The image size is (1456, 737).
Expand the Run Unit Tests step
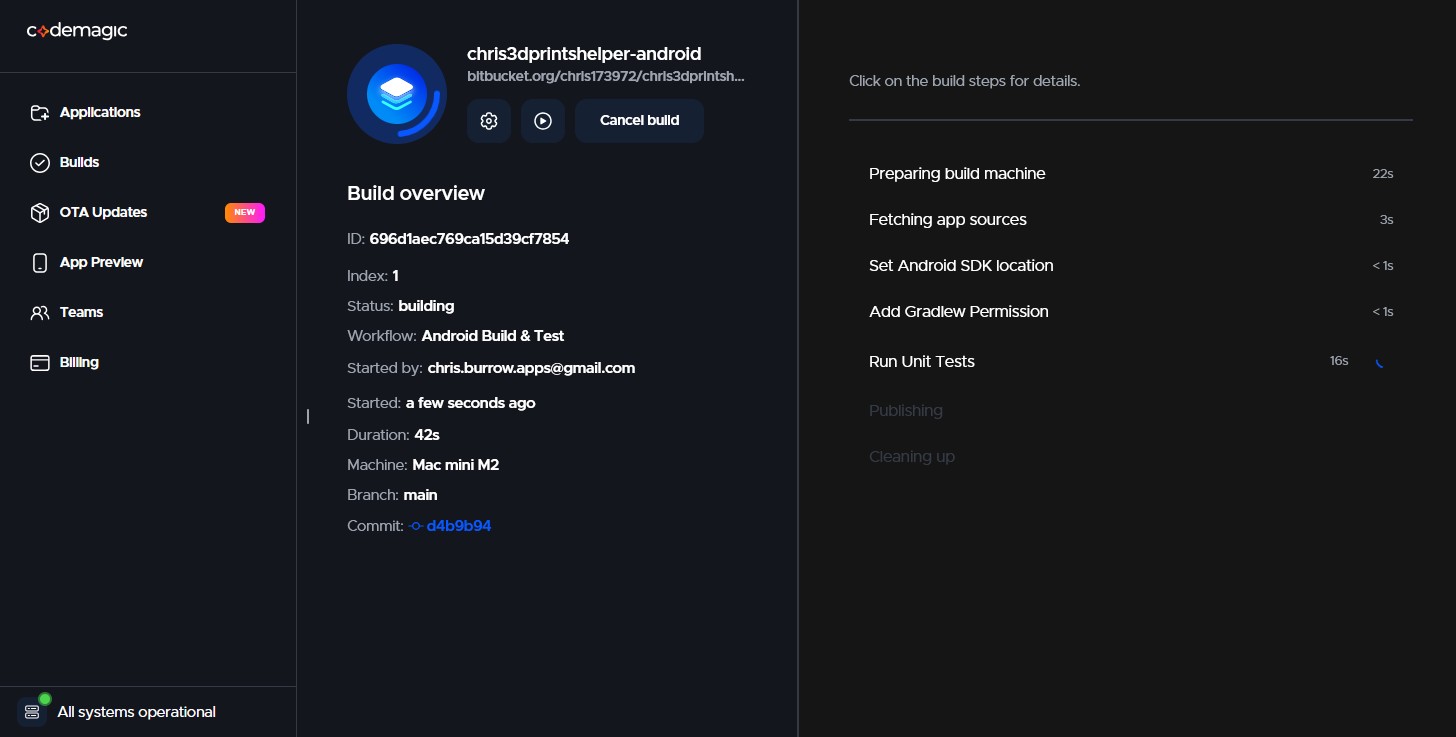pyautogui.click(x=1131, y=361)
